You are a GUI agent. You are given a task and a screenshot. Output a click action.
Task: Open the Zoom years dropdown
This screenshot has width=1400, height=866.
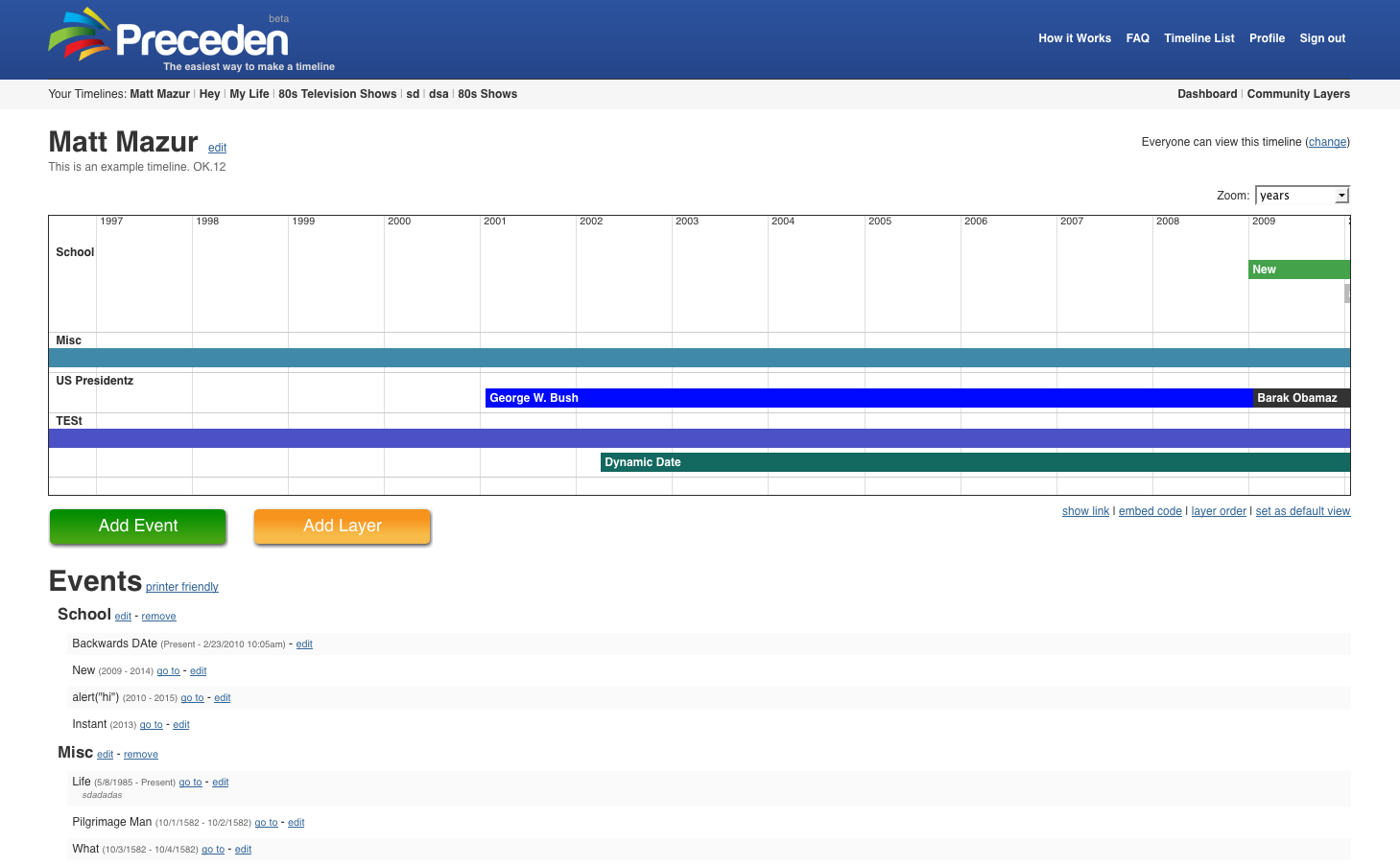click(x=1301, y=196)
